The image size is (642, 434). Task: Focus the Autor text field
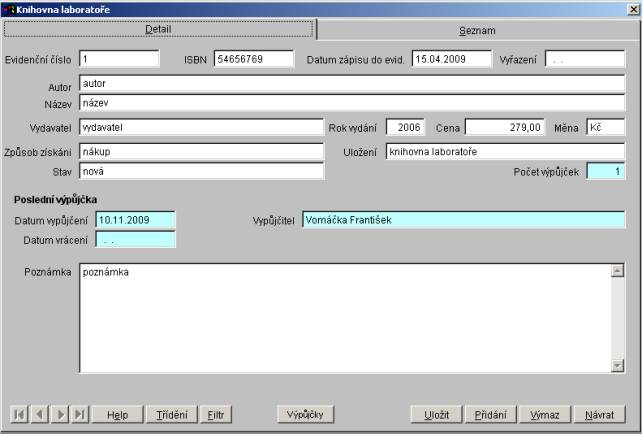coord(351,83)
